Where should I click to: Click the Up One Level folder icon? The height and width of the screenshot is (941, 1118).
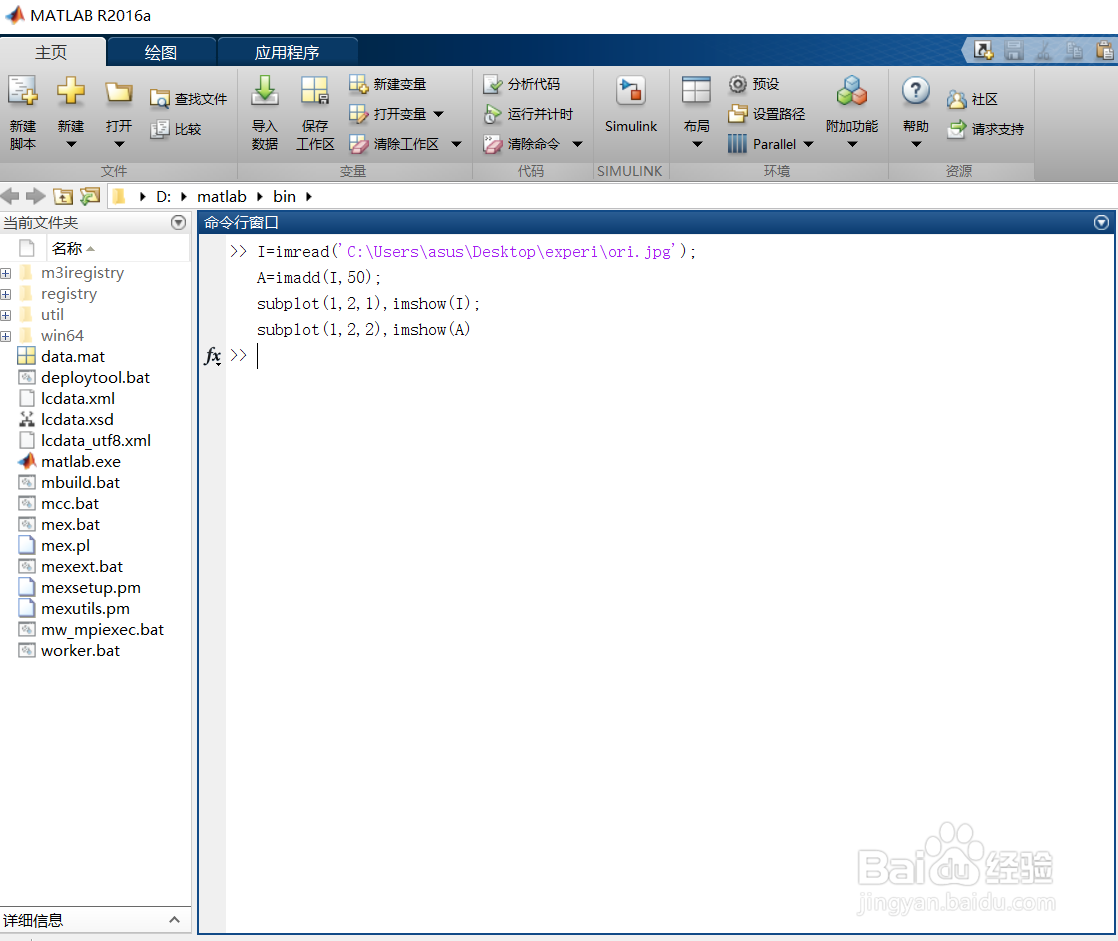(63, 196)
